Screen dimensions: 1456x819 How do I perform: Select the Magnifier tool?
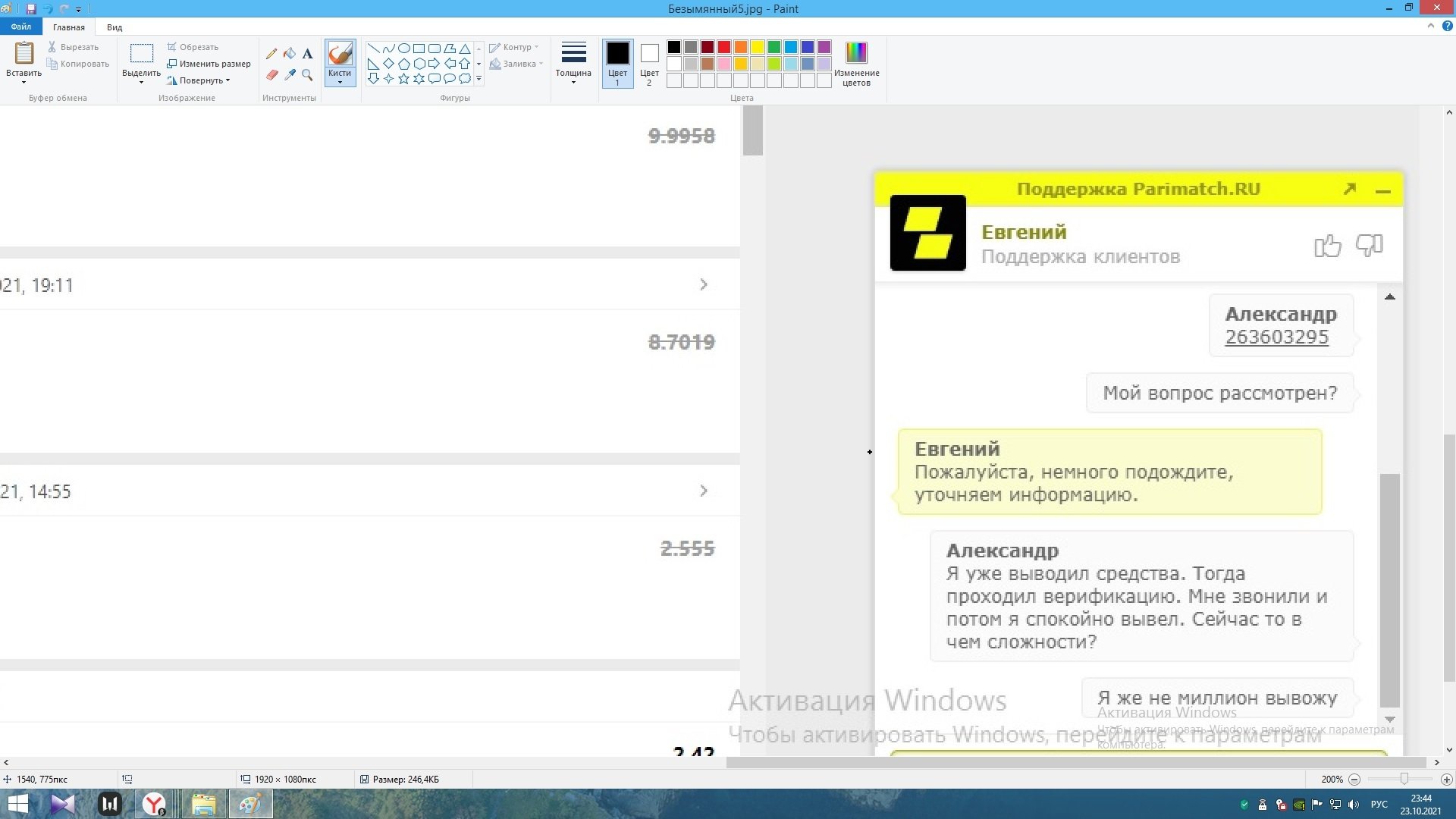tap(307, 75)
